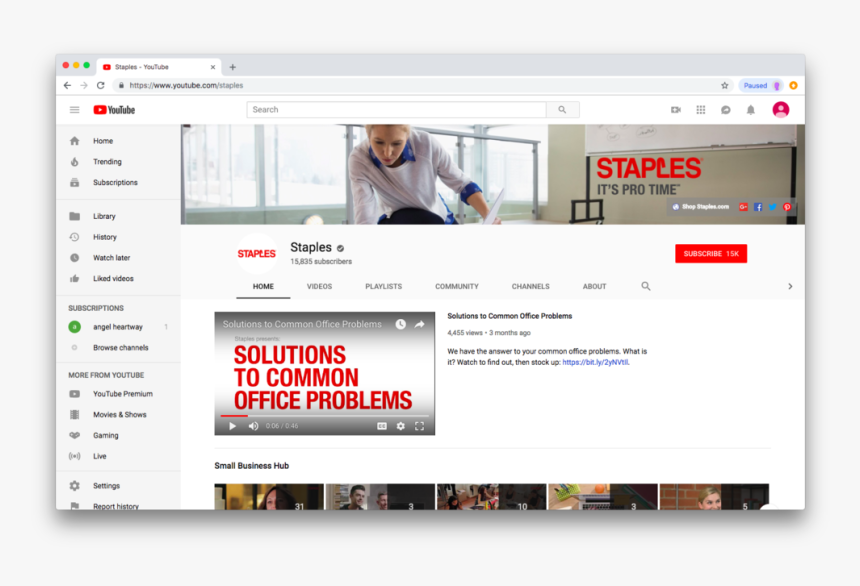The width and height of the screenshot is (860, 586).
Task: Click the Twitter icon on the banner
Action: tap(772, 207)
